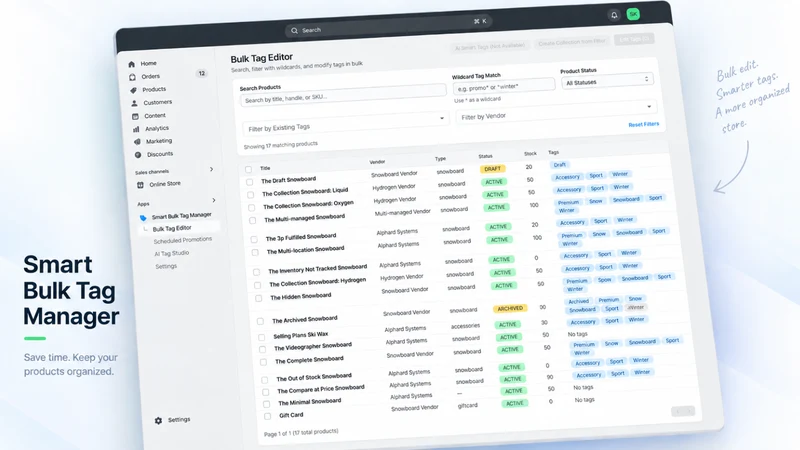Screen dimensions: 800x450
Task: Select the Bulk Tag Editor sub-item
Action: tap(172, 229)
